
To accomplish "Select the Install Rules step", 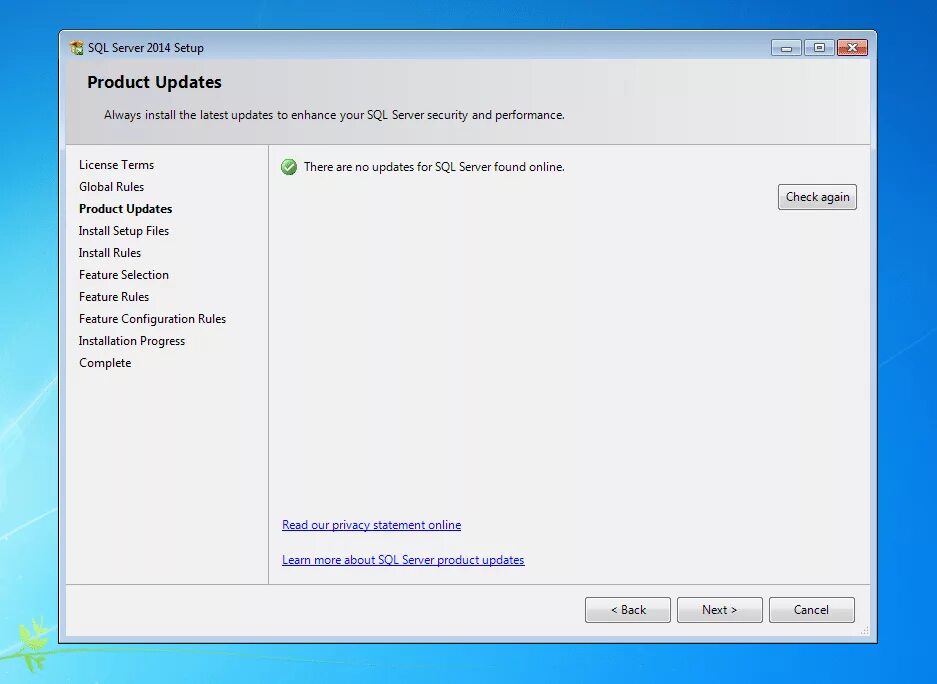I will [110, 253].
